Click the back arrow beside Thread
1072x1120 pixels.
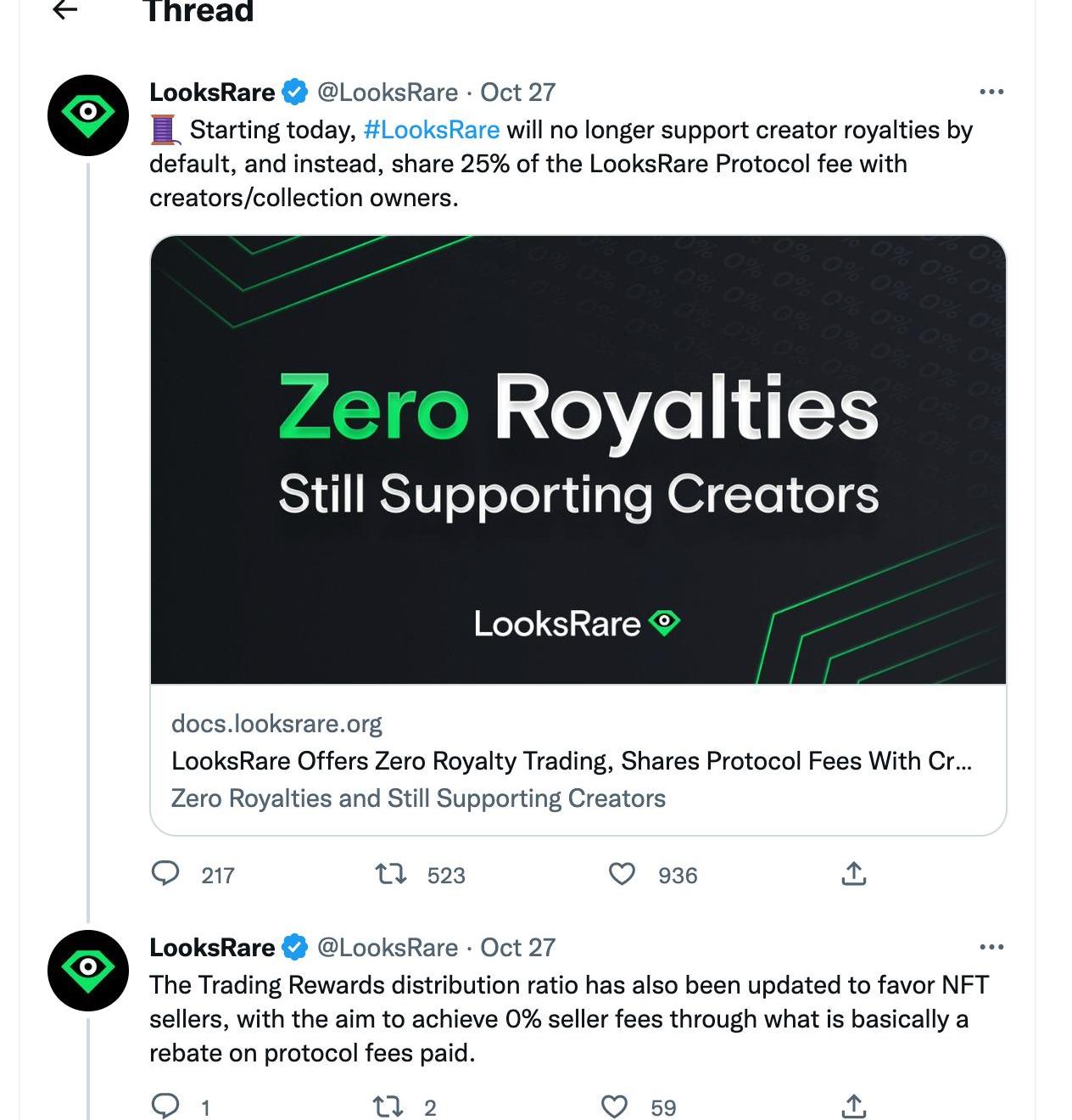click(65, 10)
